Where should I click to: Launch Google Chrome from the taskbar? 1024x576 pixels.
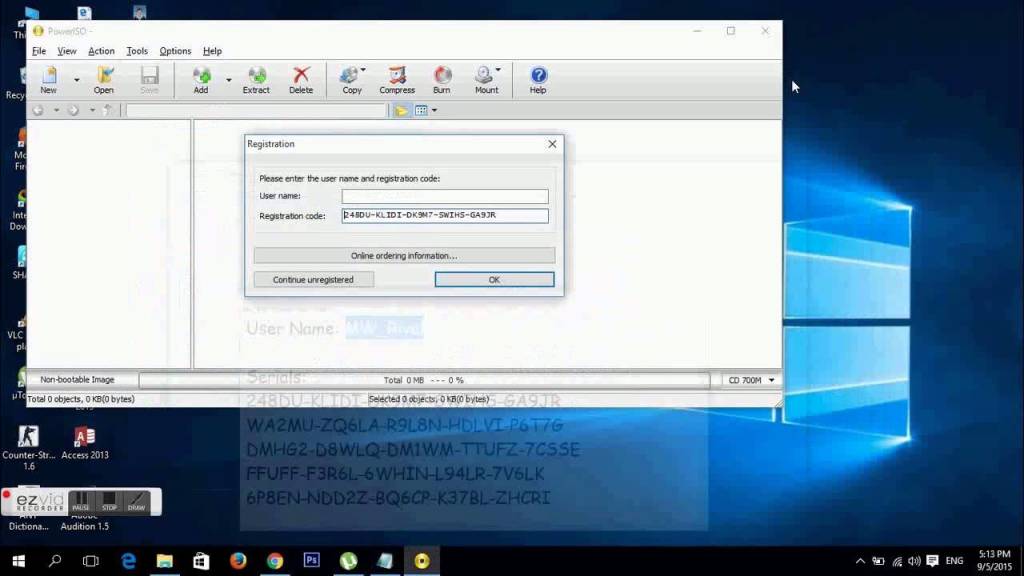tap(275, 561)
